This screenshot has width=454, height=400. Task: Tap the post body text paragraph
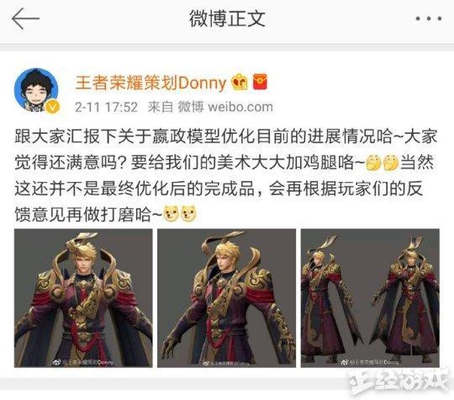226,176
